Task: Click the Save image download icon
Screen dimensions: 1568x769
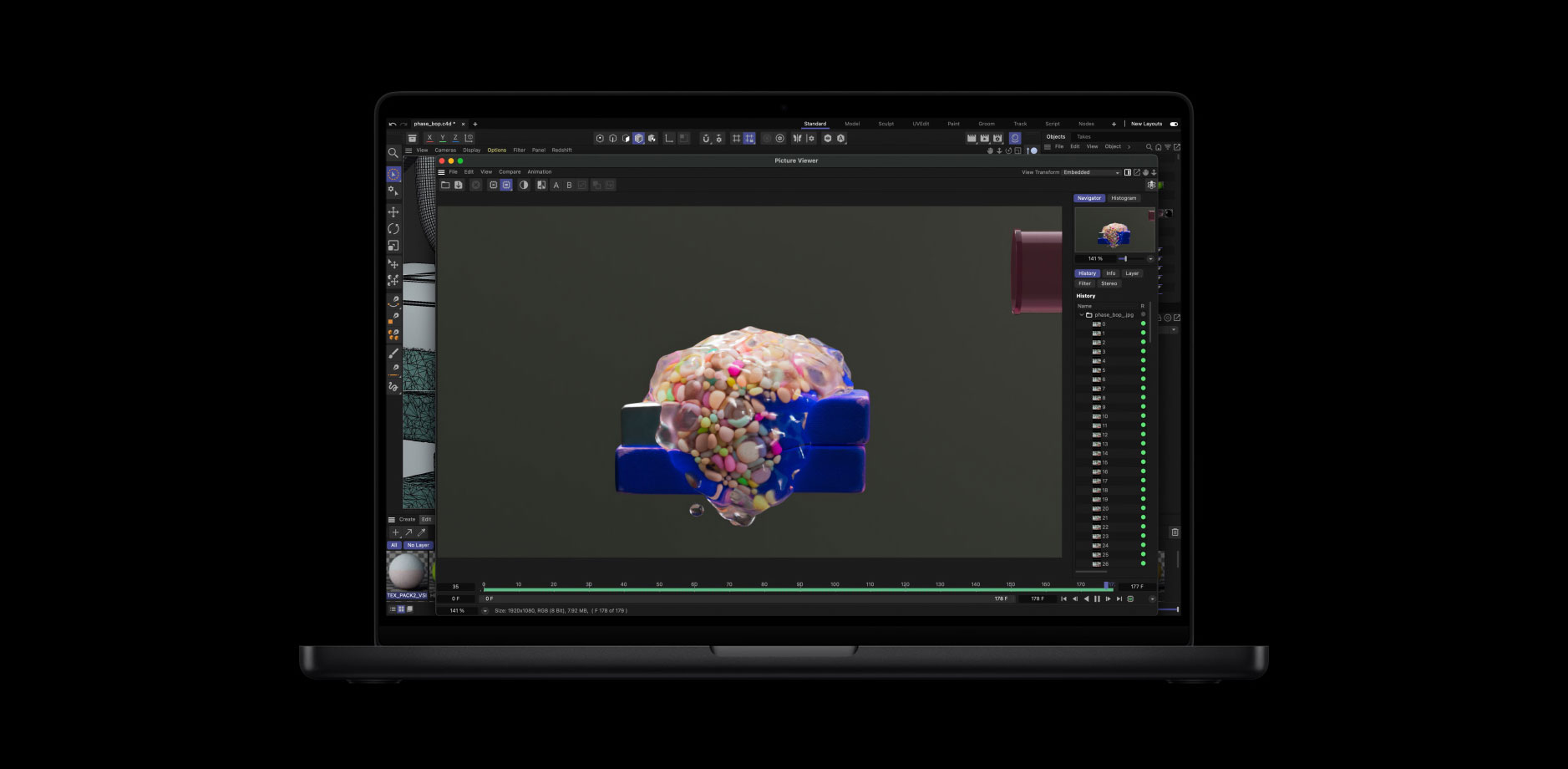Action: 459,185
